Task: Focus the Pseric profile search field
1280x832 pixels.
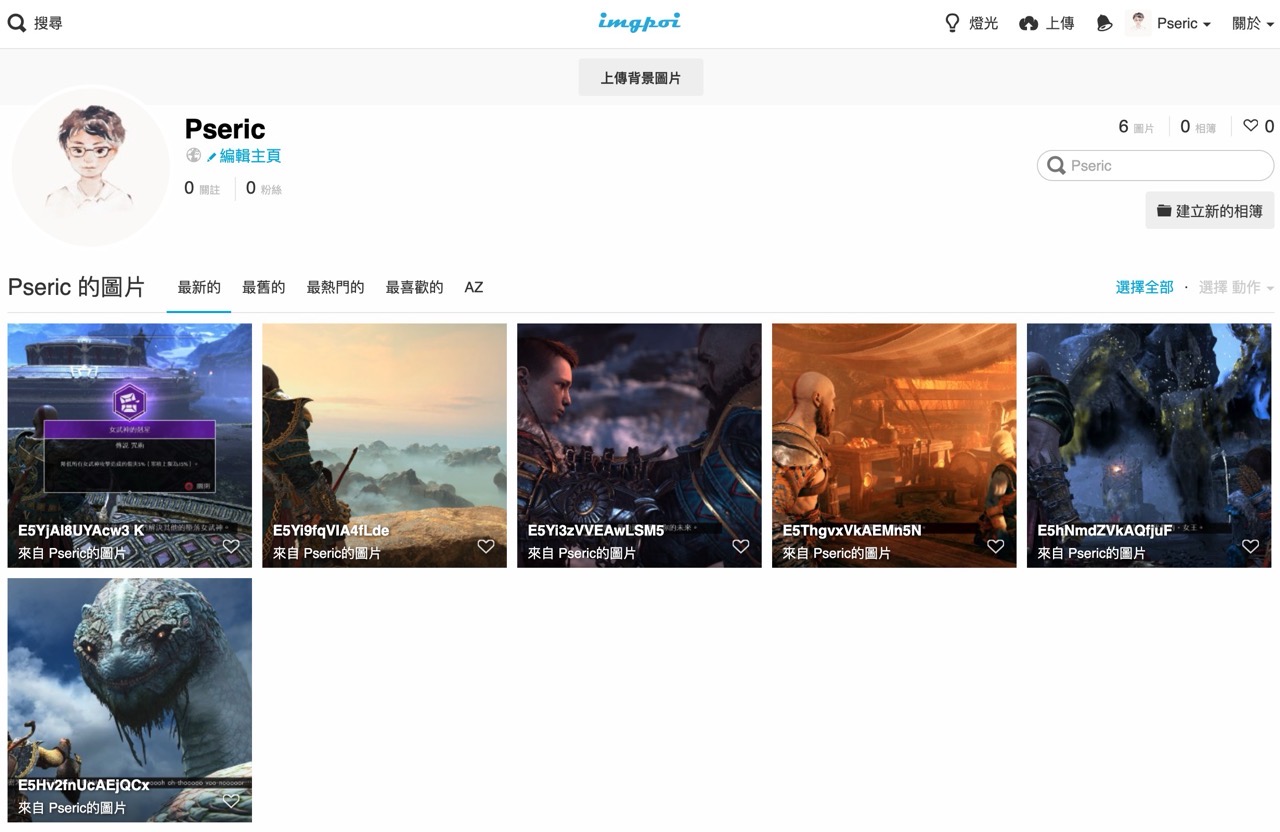Action: (1156, 166)
